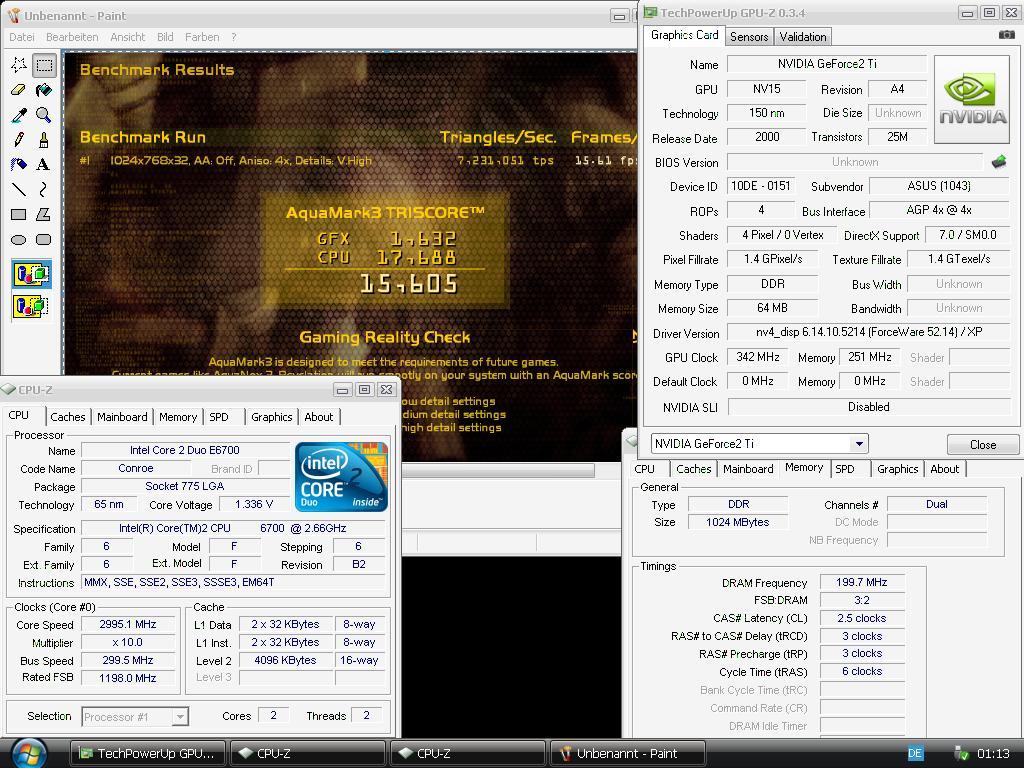
Task: Click the Specification field Intel(R) Core(TM)2 CPU
Action: pyautogui.click(x=233, y=528)
